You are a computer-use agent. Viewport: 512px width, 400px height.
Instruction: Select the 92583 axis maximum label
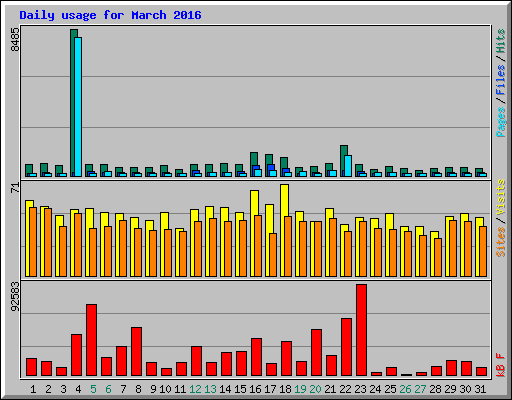tap(15, 296)
